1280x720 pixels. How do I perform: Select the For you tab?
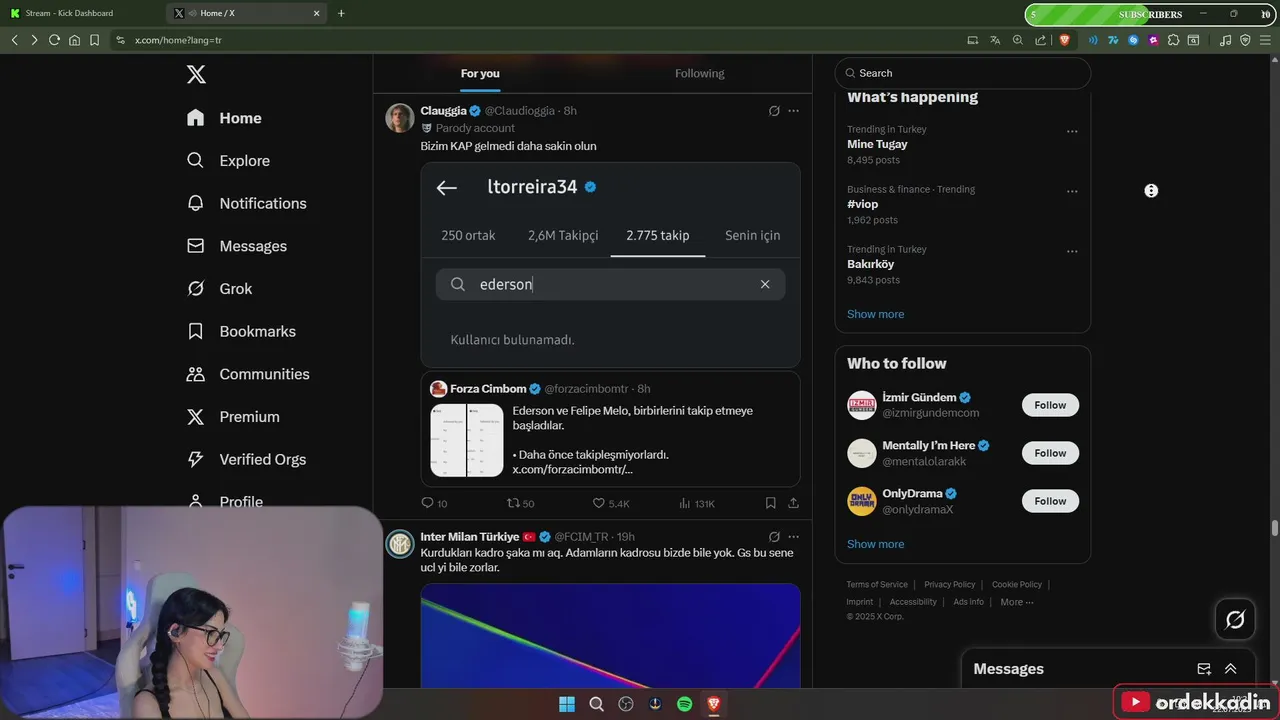click(x=480, y=73)
